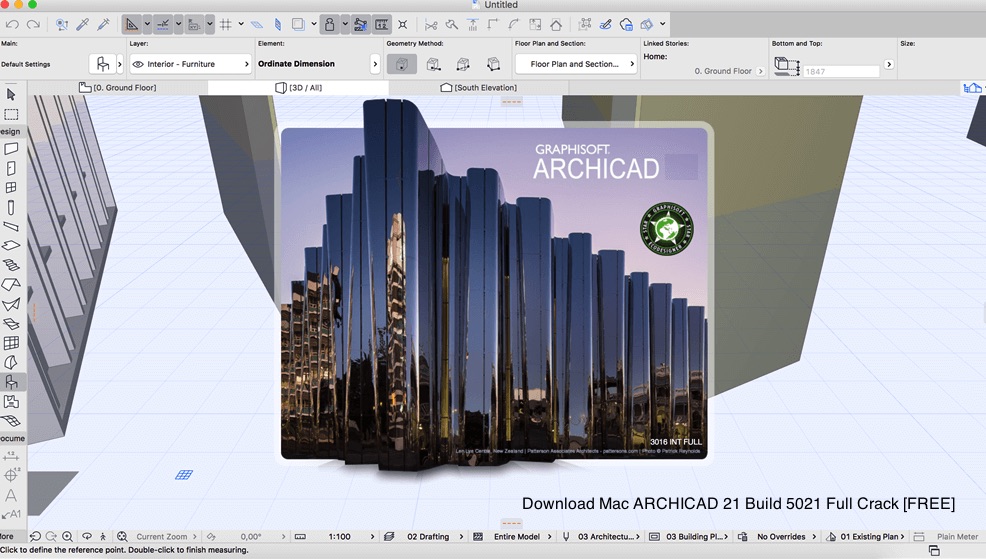This screenshot has width=986, height=559.
Task: Click the scissors Split tool icon
Action: pos(431,25)
